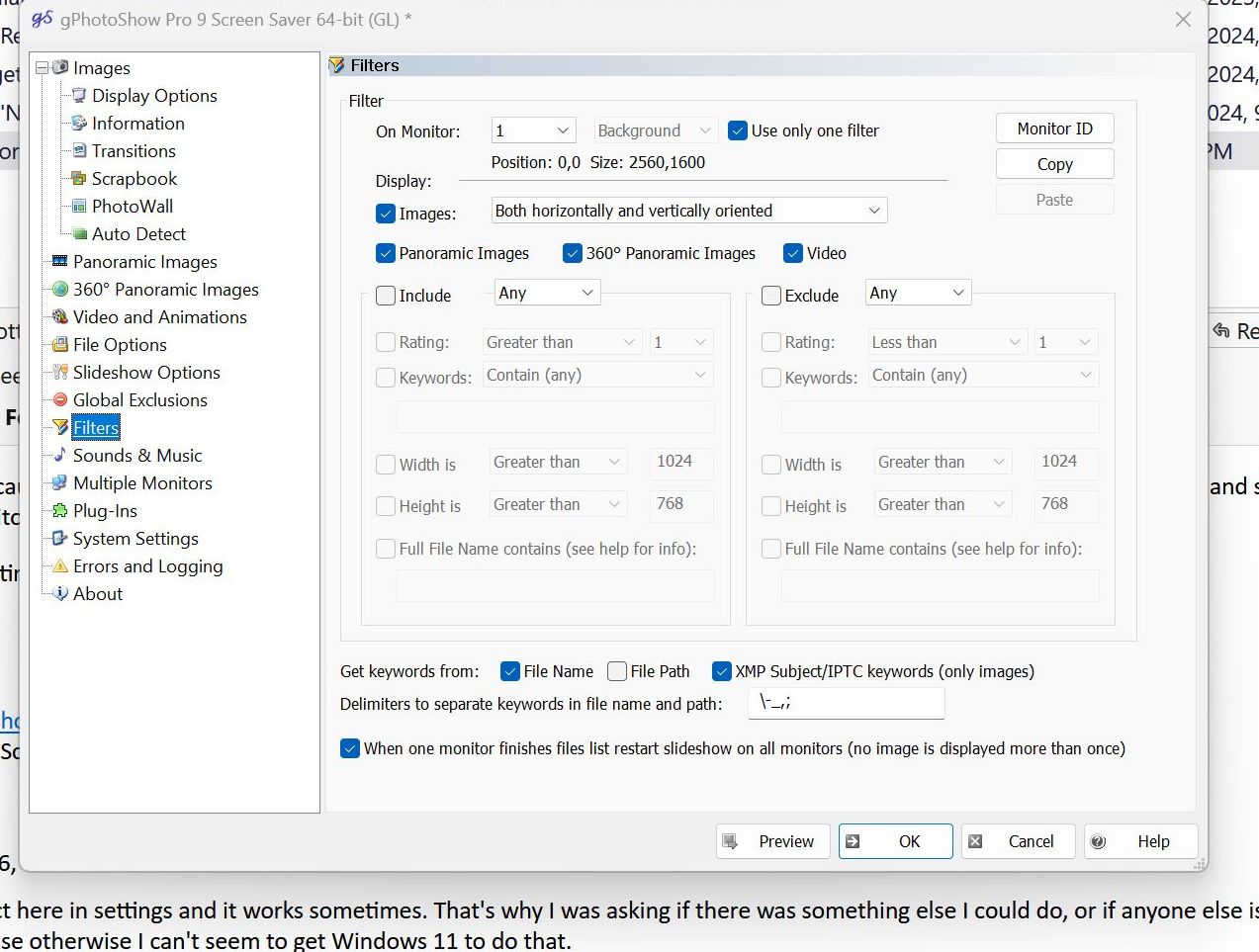Screen dimensions: 1259x952
Task: Click the 360° Panoramic Images tree icon
Action: pos(60,289)
